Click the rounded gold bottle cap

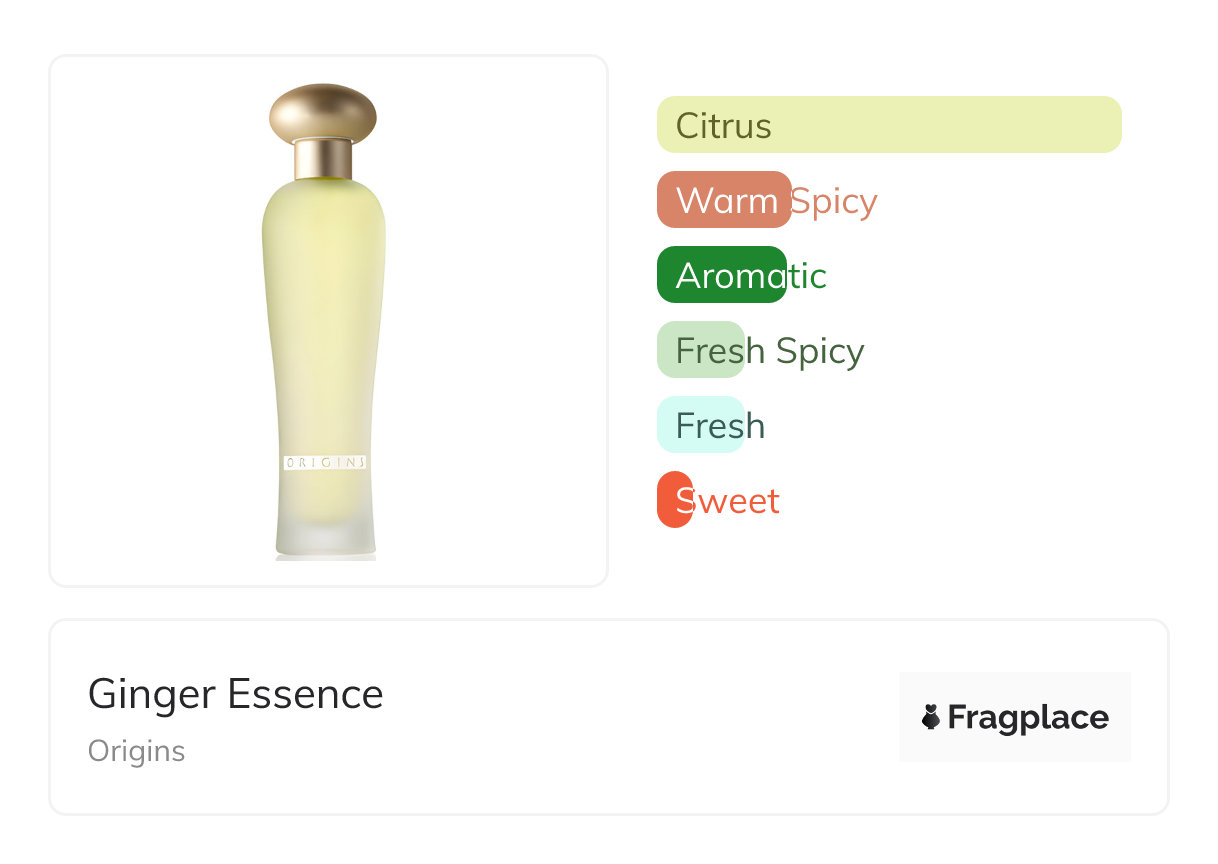coord(323,113)
